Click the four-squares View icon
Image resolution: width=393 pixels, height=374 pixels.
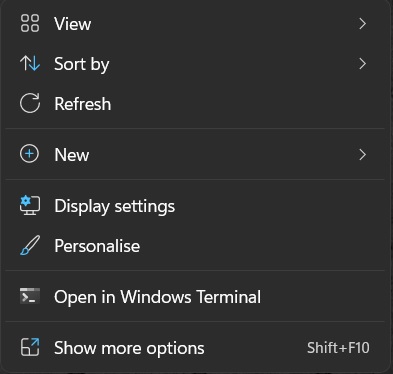pyautogui.click(x=30, y=23)
